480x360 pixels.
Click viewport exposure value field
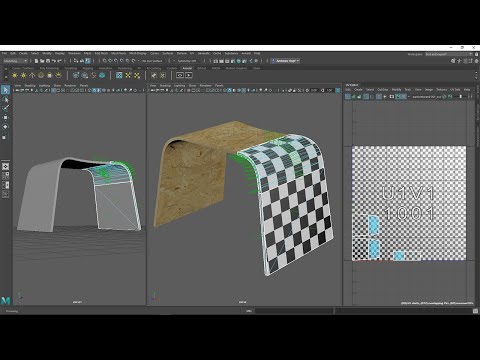tap(314, 90)
